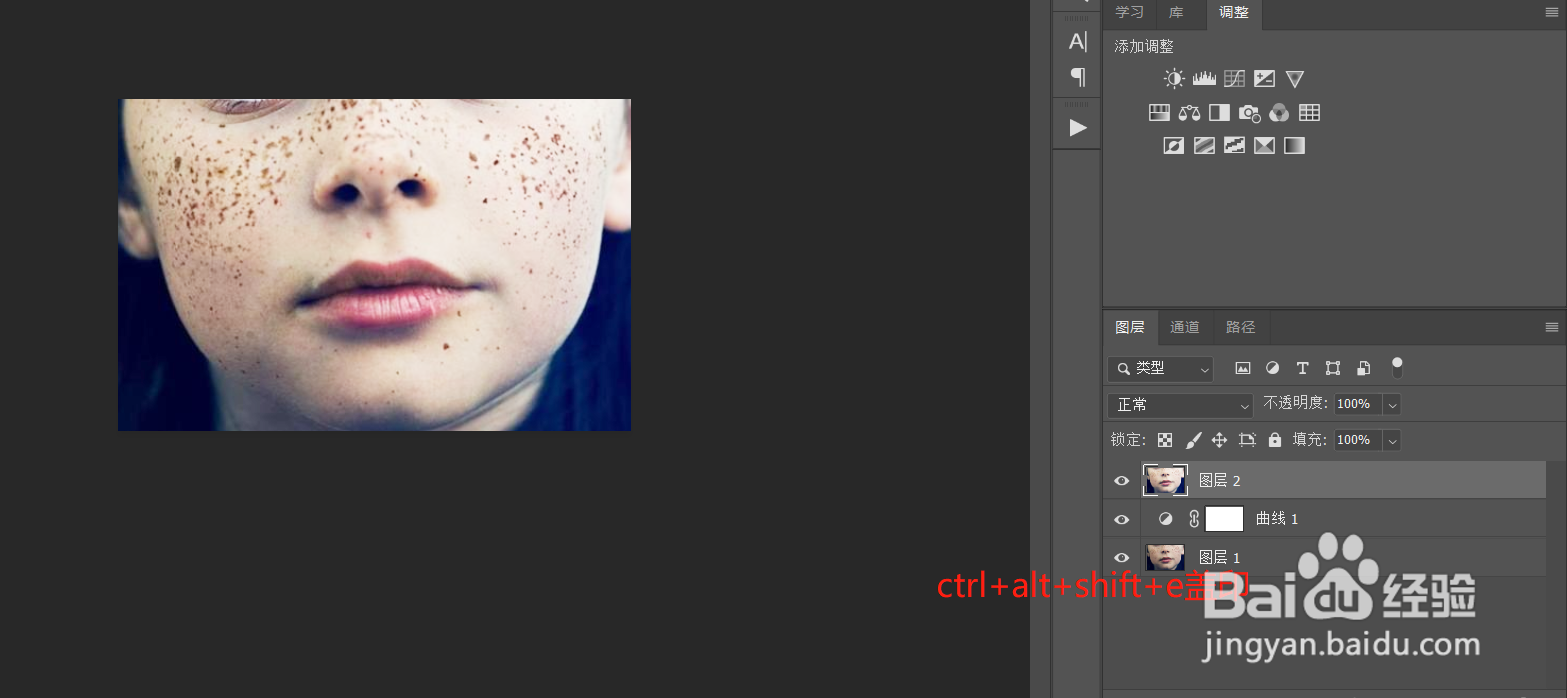The image size is (1567, 698).
Task: Open the 正常 blend mode dropdown
Action: (1180, 405)
